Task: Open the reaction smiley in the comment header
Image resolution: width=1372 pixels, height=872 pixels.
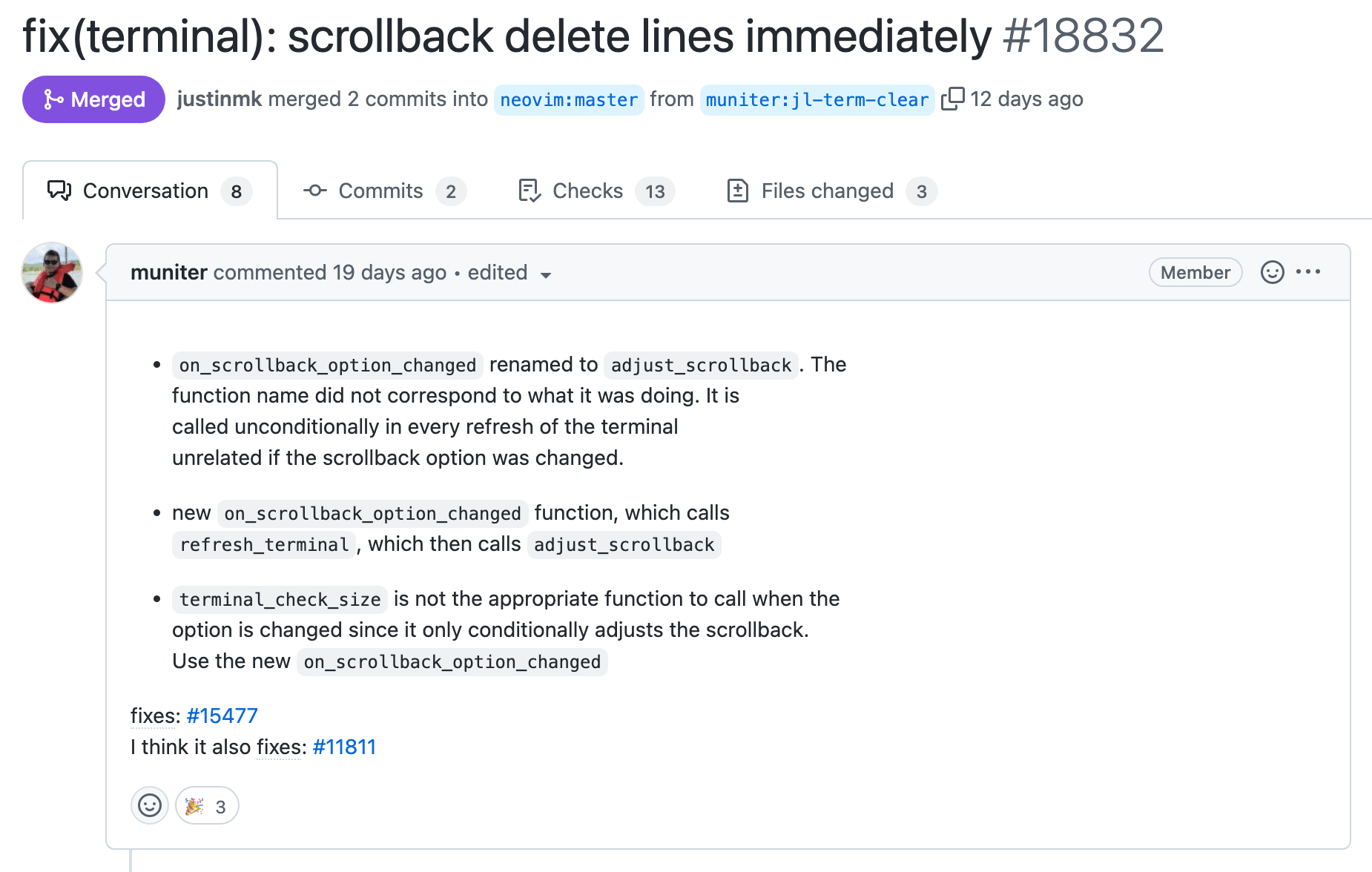Action: [1273, 272]
